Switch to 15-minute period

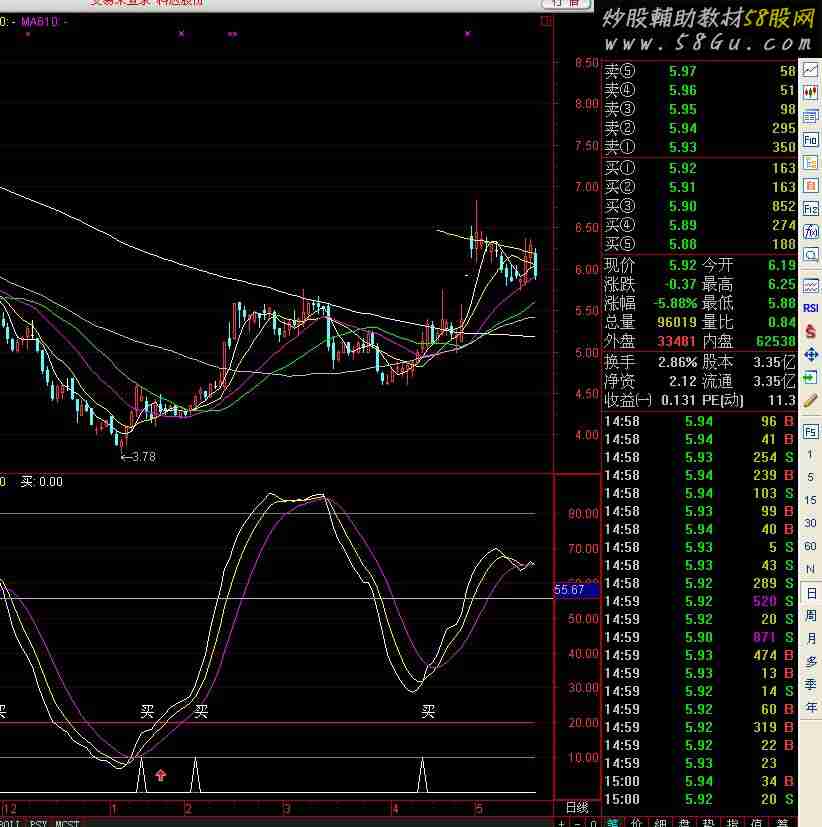coord(810,500)
